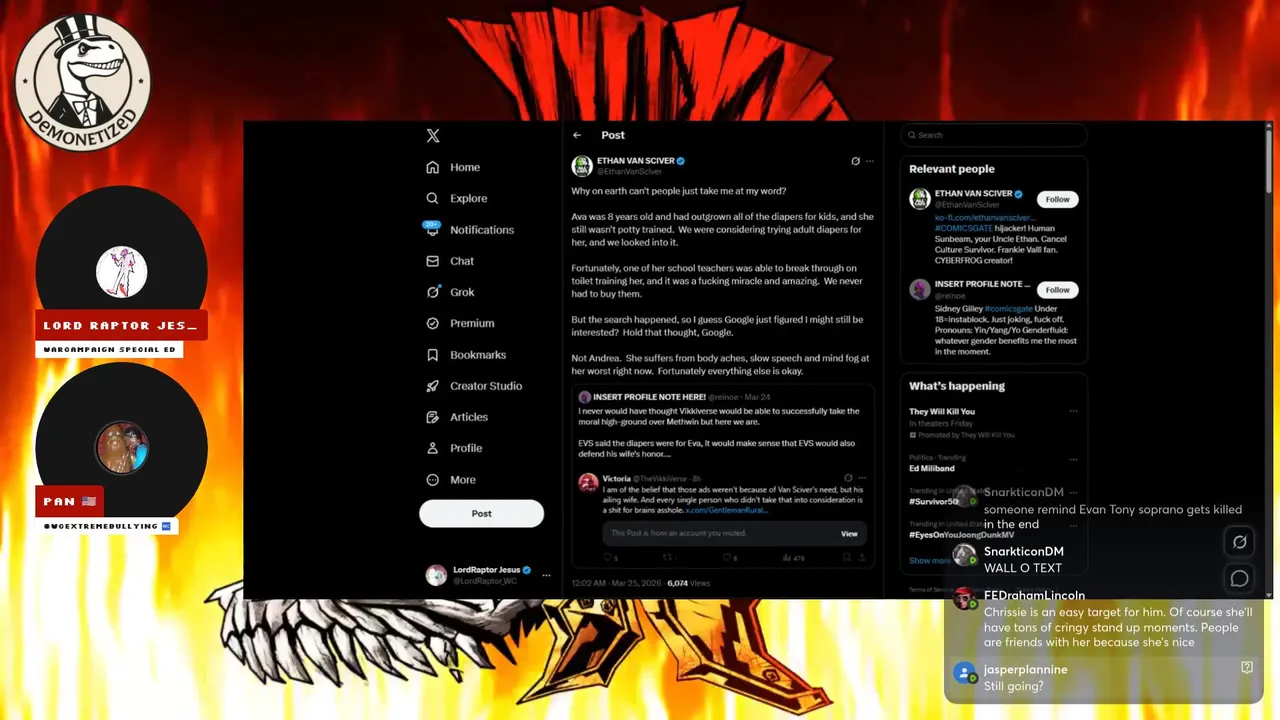Click the 12:02 AM · Mar 25, 2026 timestamp
This screenshot has width=1280, height=720.
pos(615,582)
